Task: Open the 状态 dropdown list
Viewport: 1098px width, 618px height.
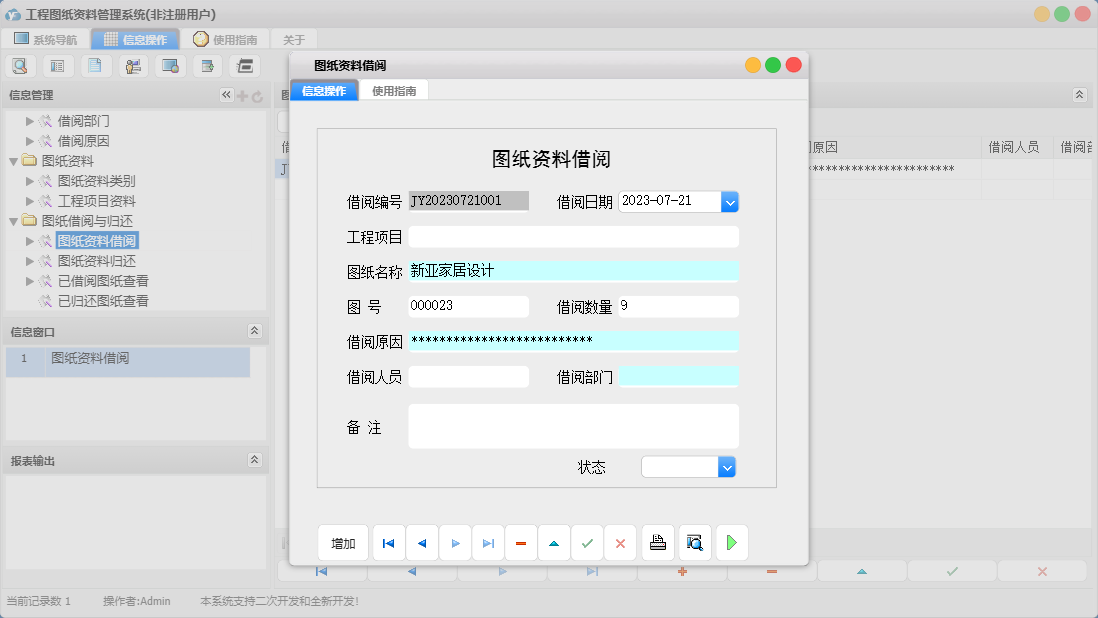Action: point(727,466)
